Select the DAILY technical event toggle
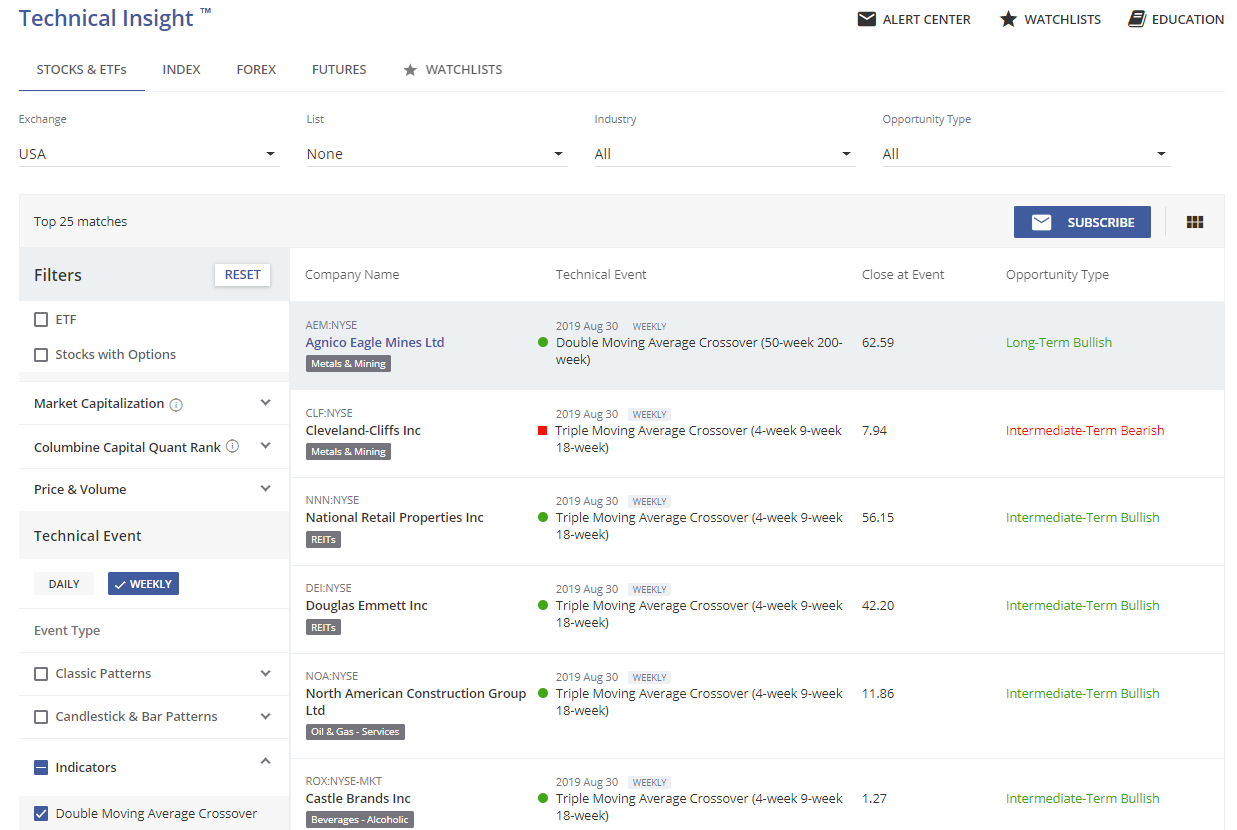 [64, 584]
